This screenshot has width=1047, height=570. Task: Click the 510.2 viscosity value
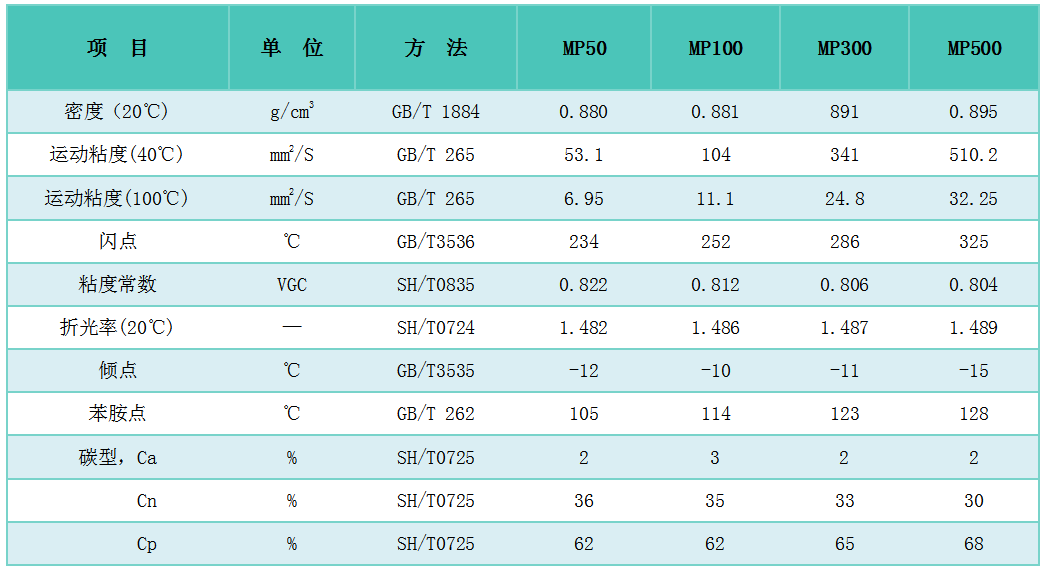(x=974, y=155)
